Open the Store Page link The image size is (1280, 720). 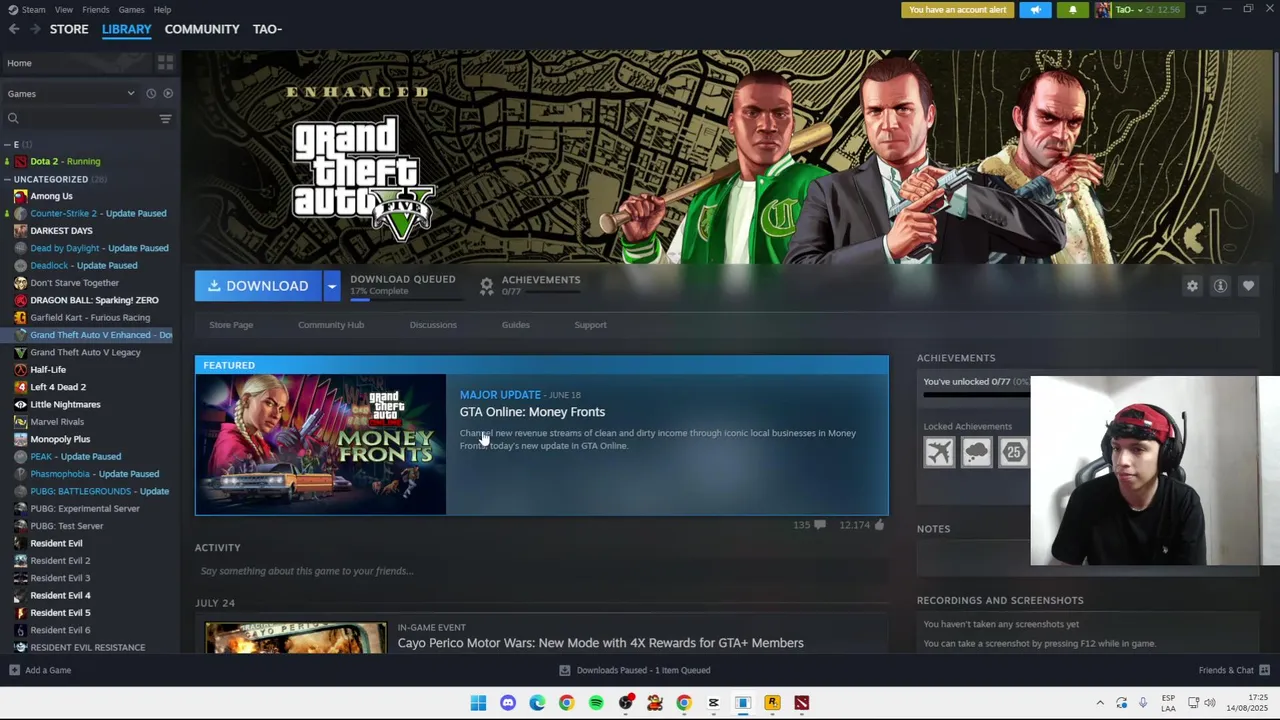(231, 325)
